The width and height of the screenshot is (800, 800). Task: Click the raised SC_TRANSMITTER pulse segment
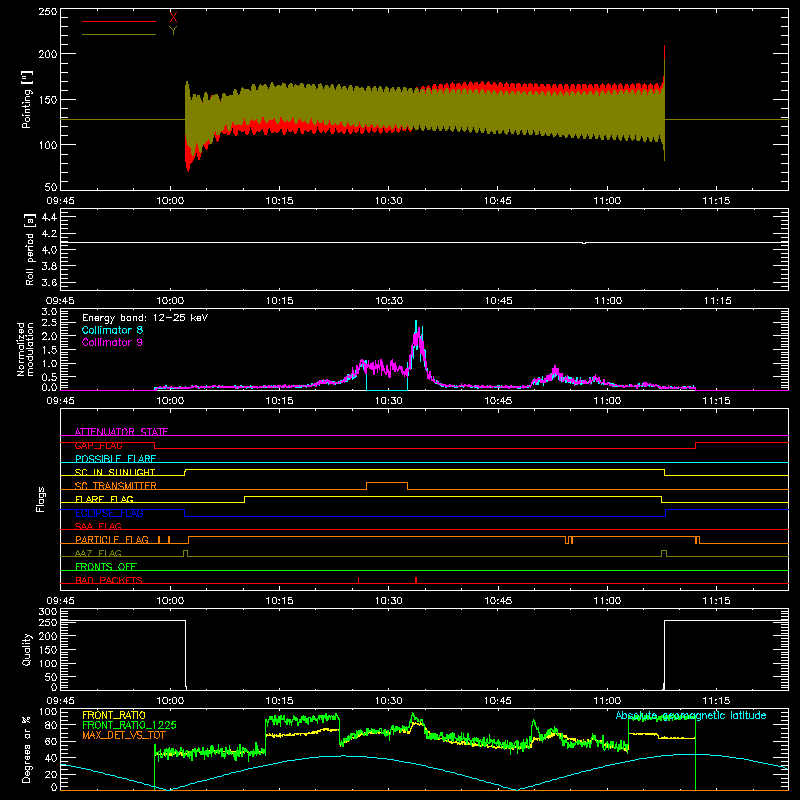[x=387, y=483]
